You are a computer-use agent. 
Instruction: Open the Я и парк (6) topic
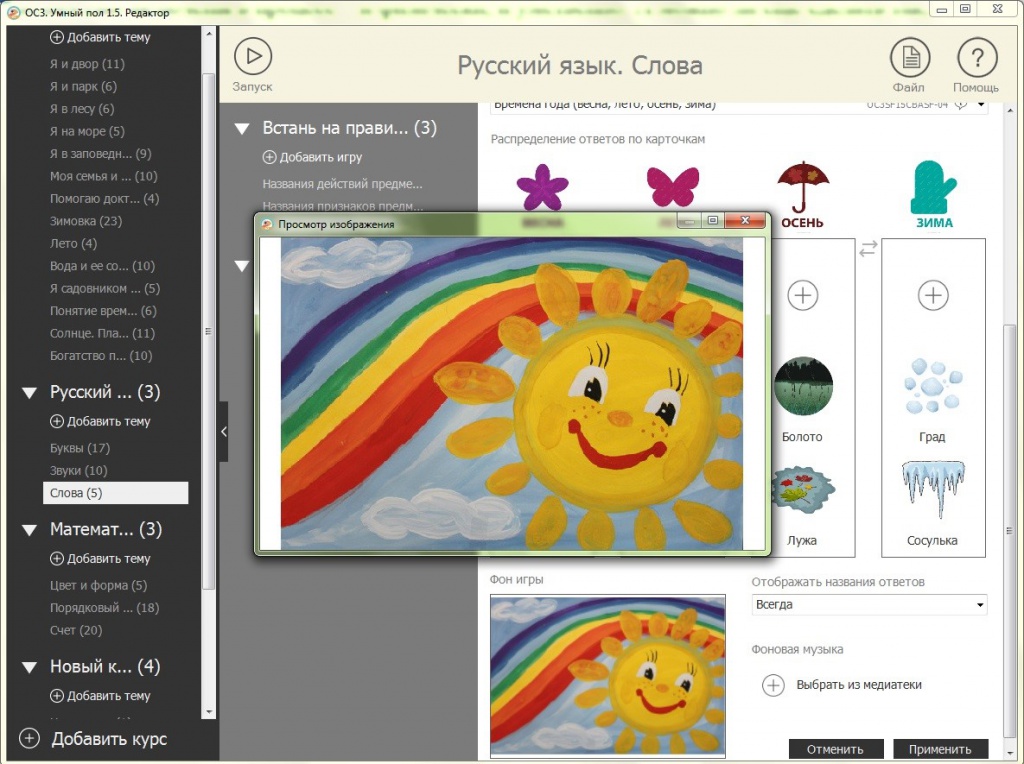pos(83,86)
